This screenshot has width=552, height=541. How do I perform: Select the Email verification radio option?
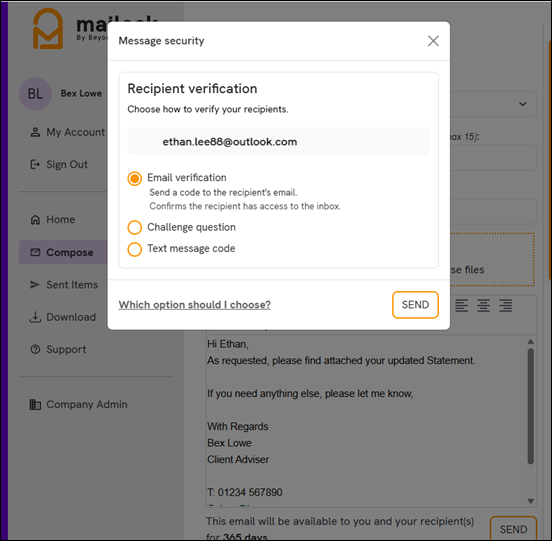click(134, 178)
